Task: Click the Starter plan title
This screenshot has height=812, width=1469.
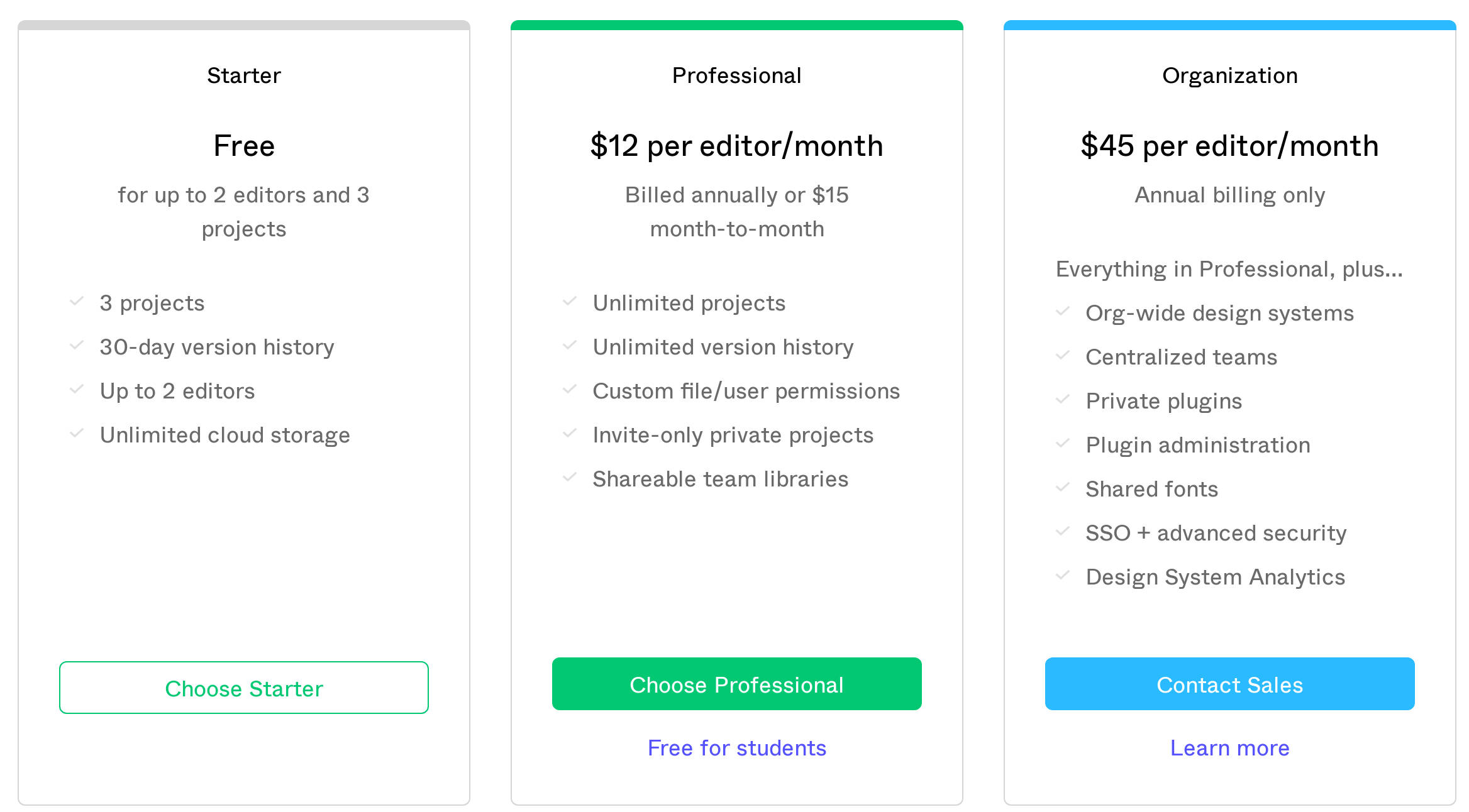Action: [x=244, y=75]
